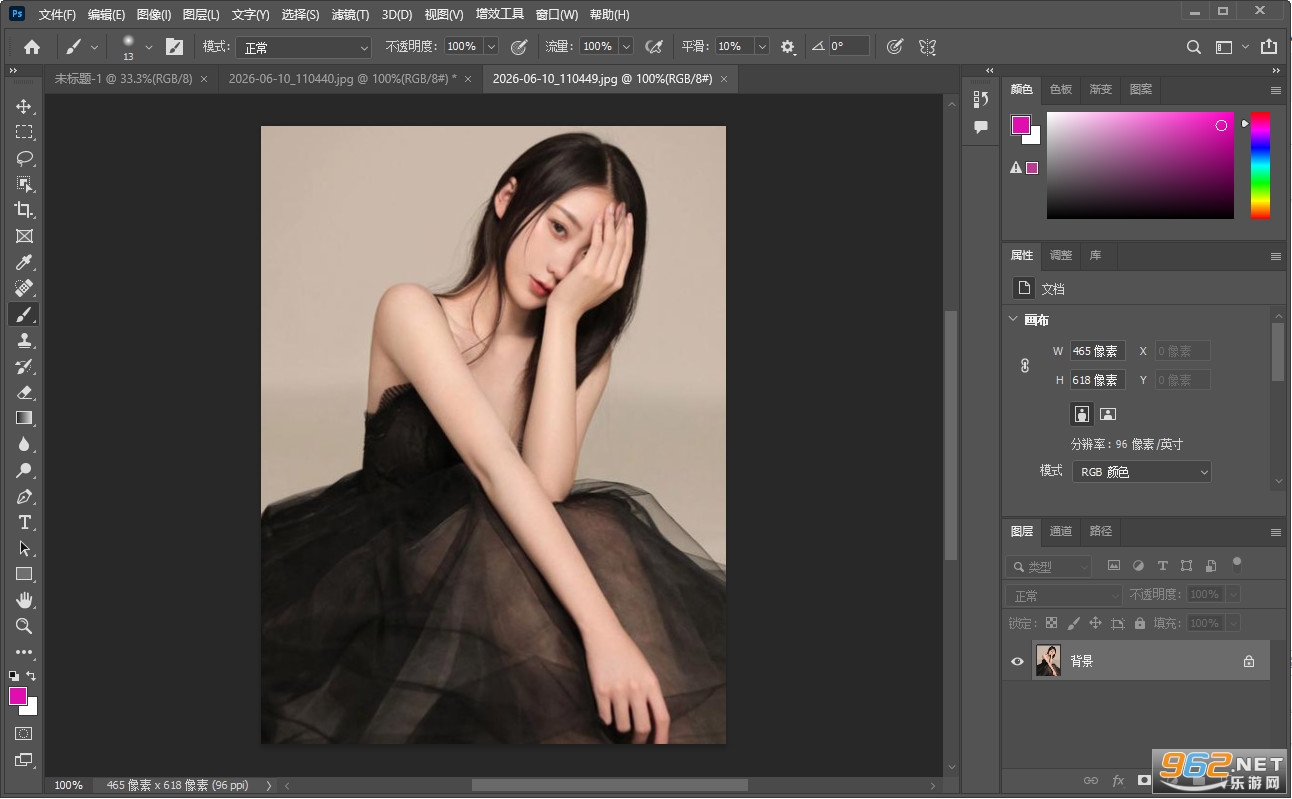Open the blend 模式 dropdown showing 正常
This screenshot has height=799, width=1292.
tap(304, 47)
